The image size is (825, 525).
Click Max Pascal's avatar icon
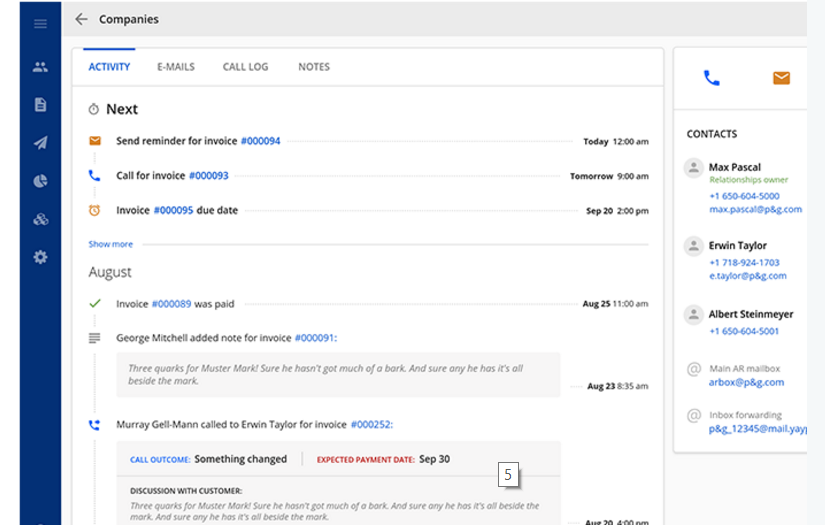tap(693, 168)
